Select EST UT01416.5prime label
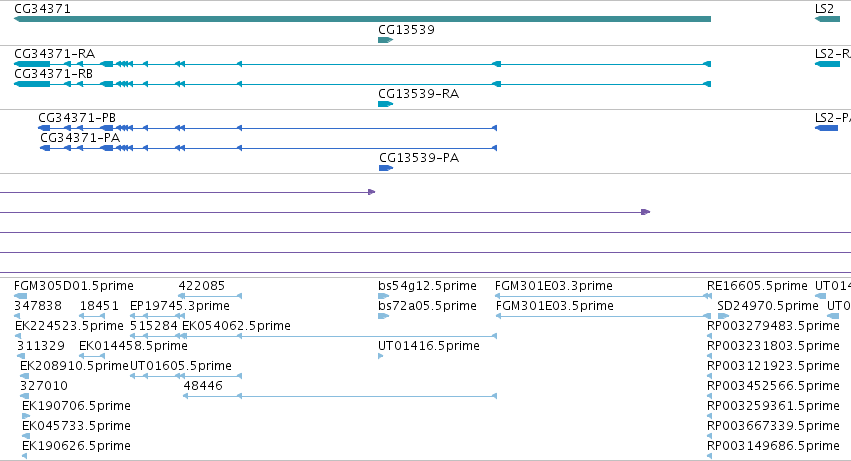The image size is (851, 461). point(429,346)
